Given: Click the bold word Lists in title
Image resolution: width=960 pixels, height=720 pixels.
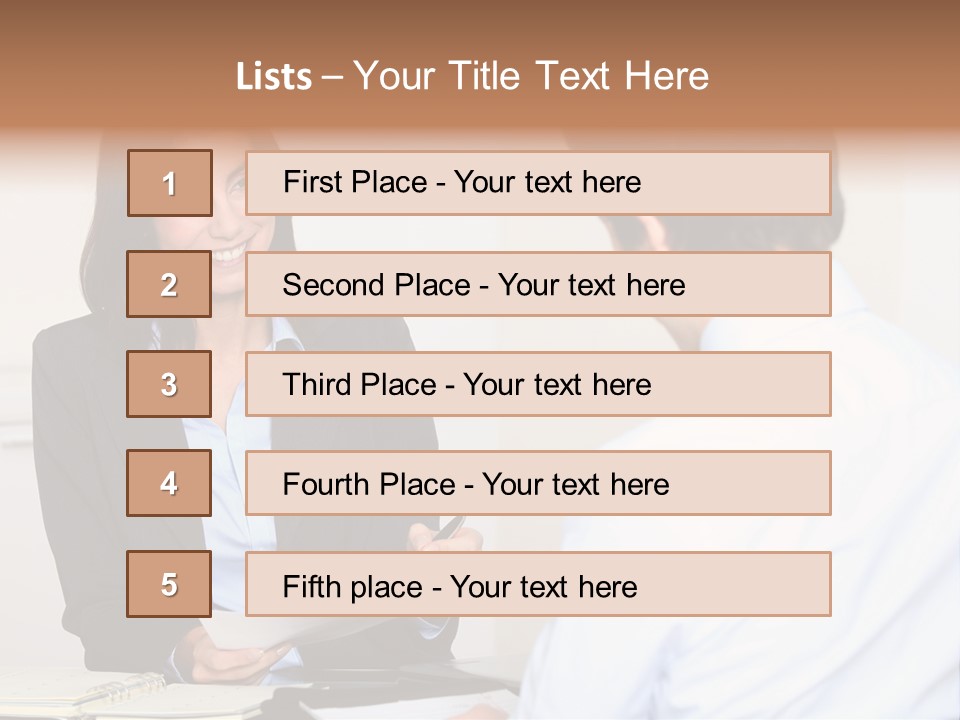Looking at the screenshot, I should coord(274,77).
